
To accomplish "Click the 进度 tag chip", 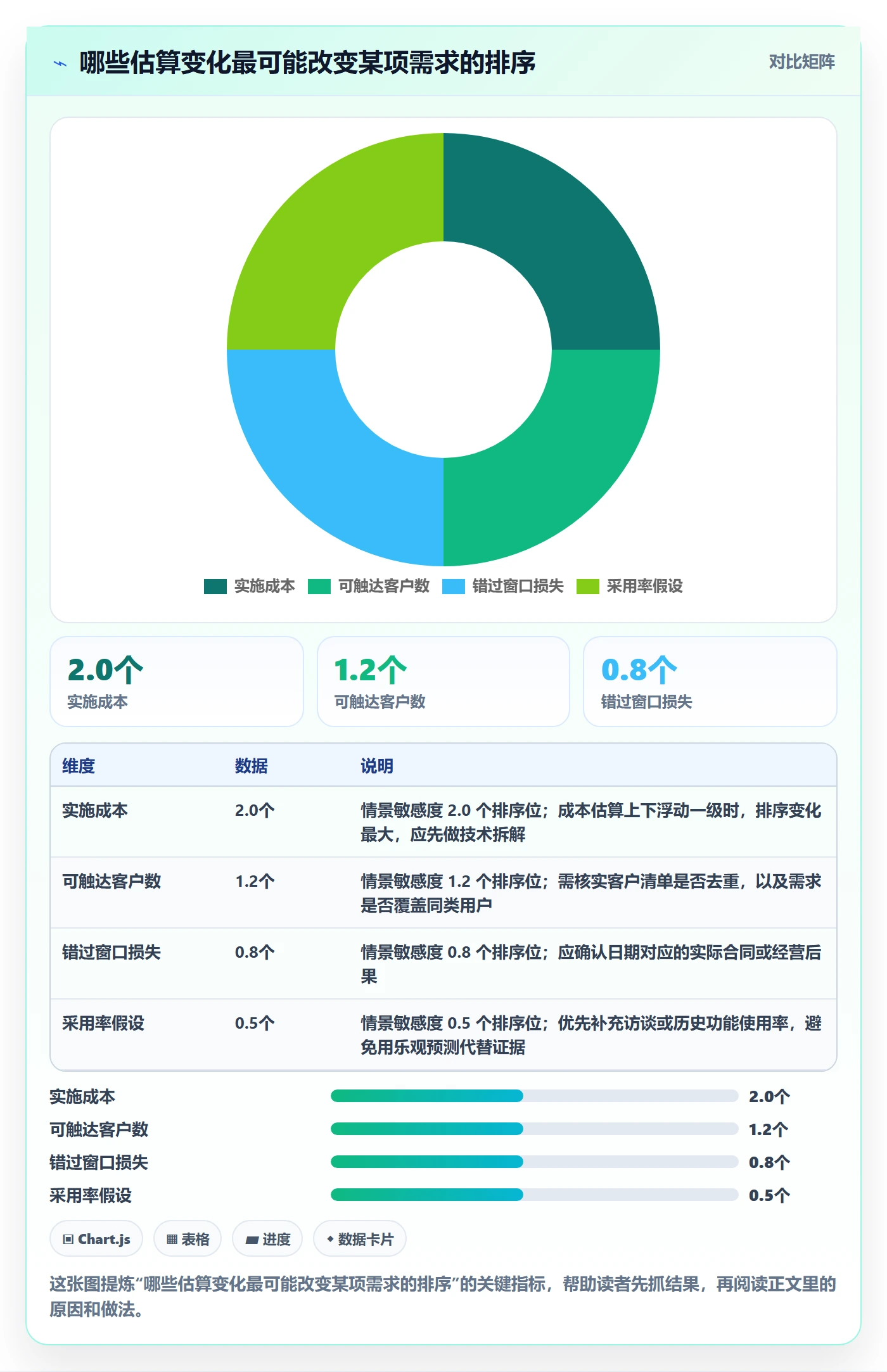I will tap(267, 1238).
